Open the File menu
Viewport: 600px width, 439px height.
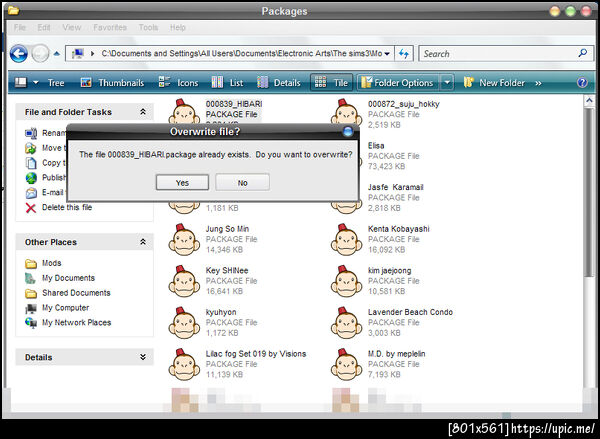tap(20, 28)
